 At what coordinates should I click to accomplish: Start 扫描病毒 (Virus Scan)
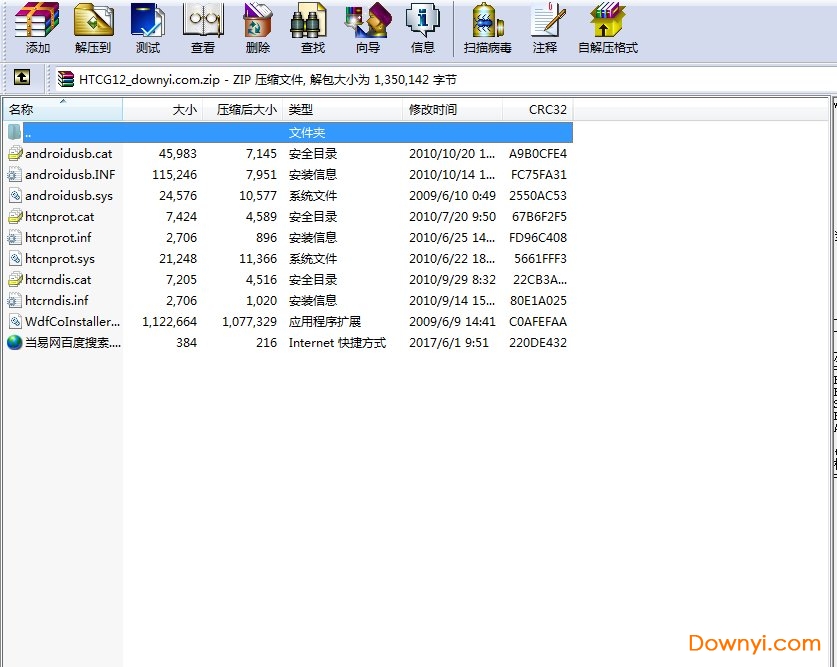coord(487,27)
